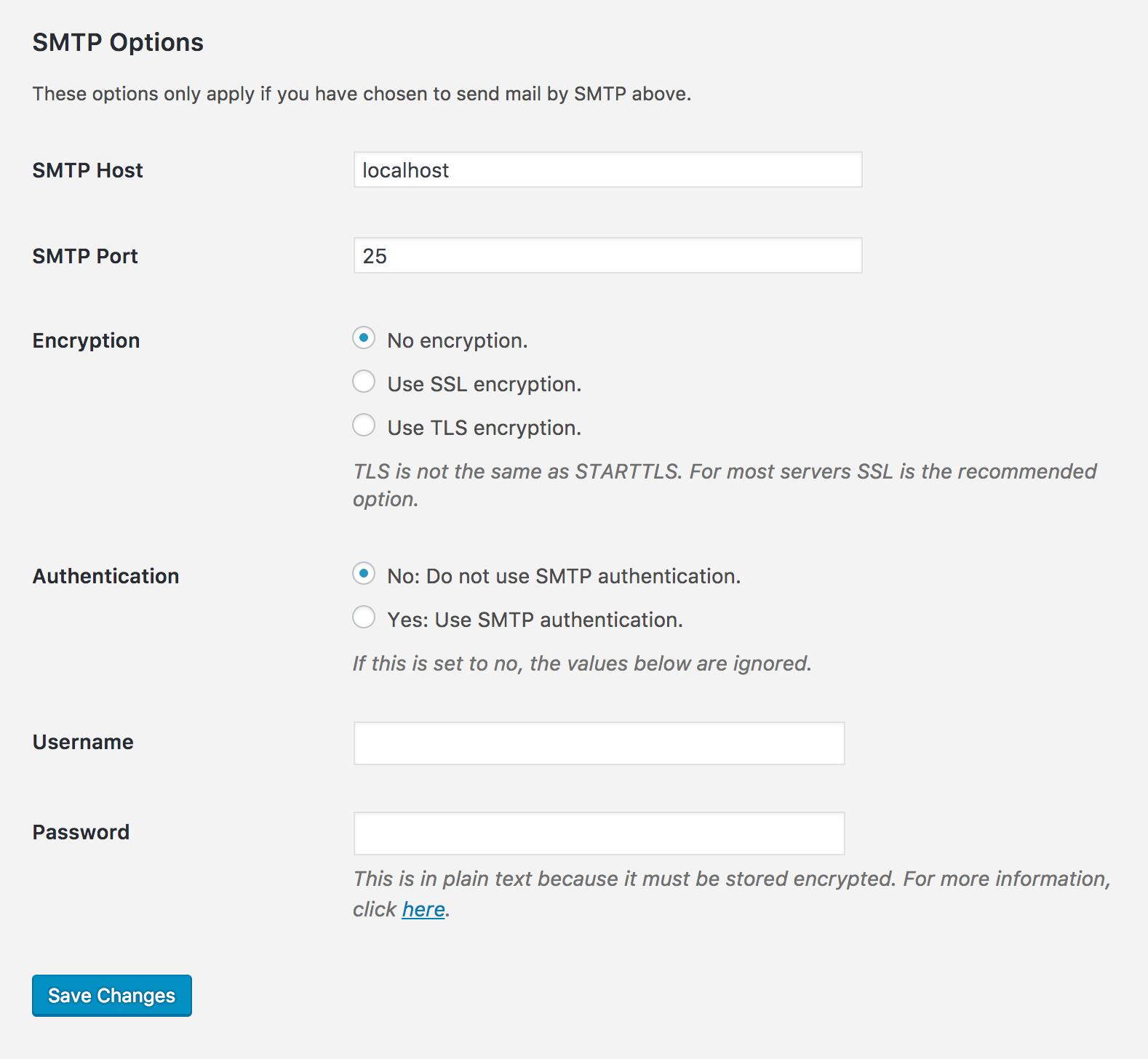Click the SMTP Host input field
The height and width of the screenshot is (1059, 1148).
607,170
